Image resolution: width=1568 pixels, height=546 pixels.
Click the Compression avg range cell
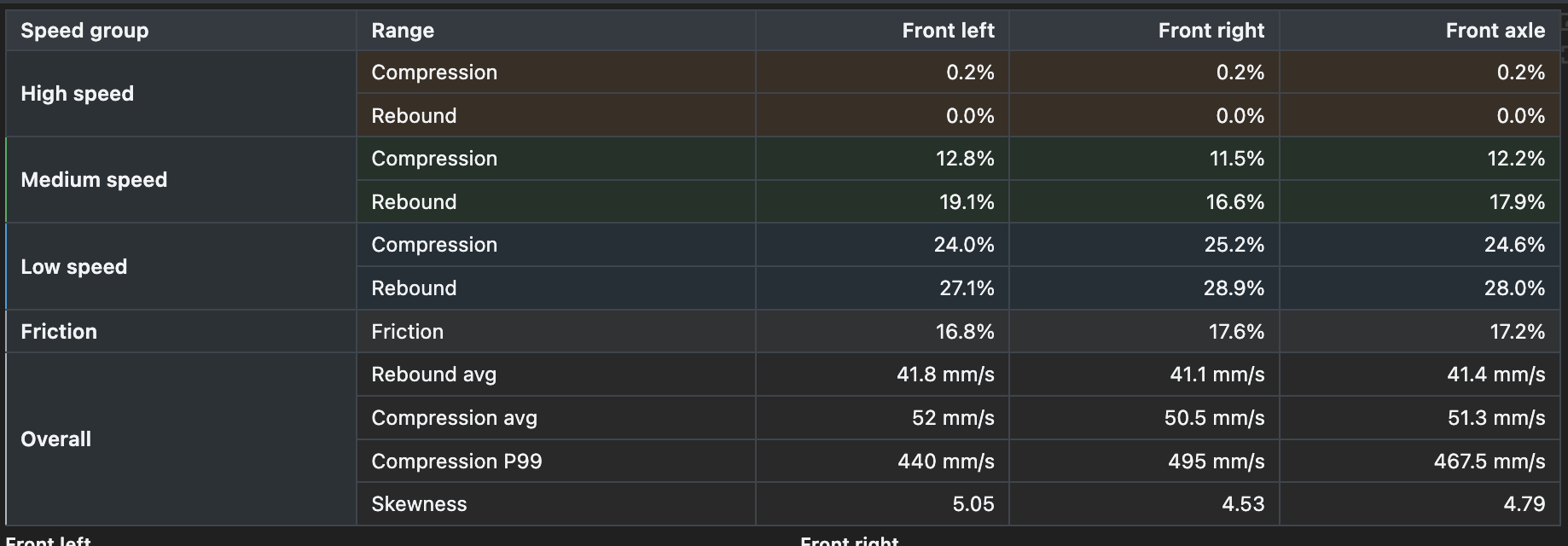[555, 418]
